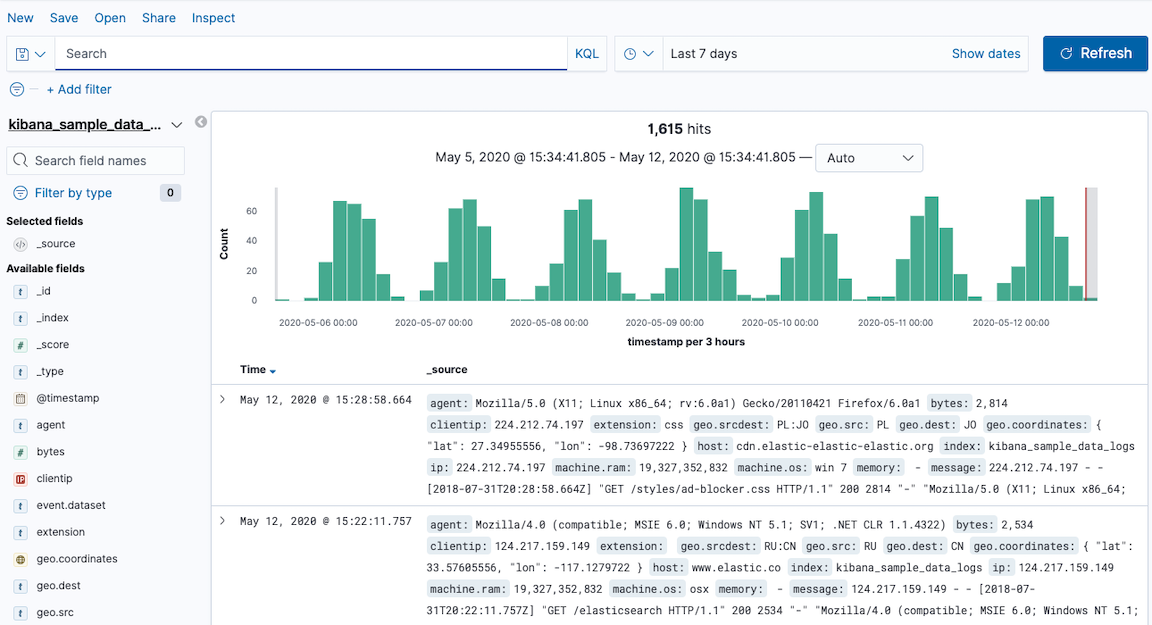Sort by Time column arrow
Image resolution: width=1152 pixels, height=625 pixels.
273,371
